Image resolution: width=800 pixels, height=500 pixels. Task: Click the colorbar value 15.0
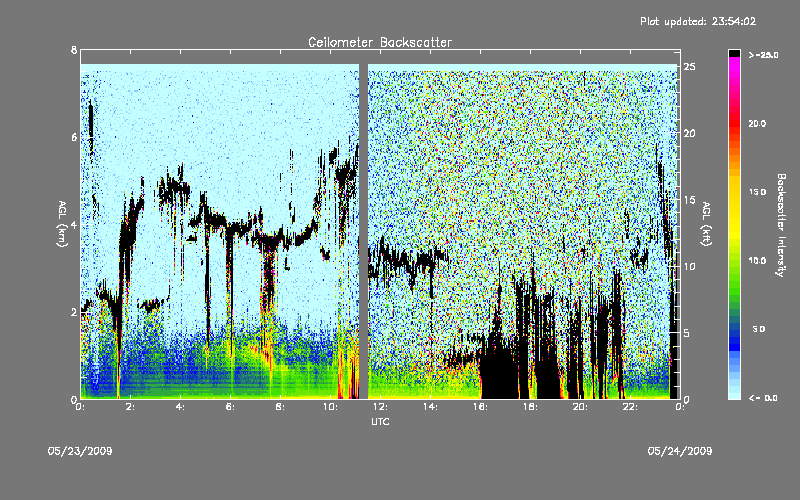(757, 192)
